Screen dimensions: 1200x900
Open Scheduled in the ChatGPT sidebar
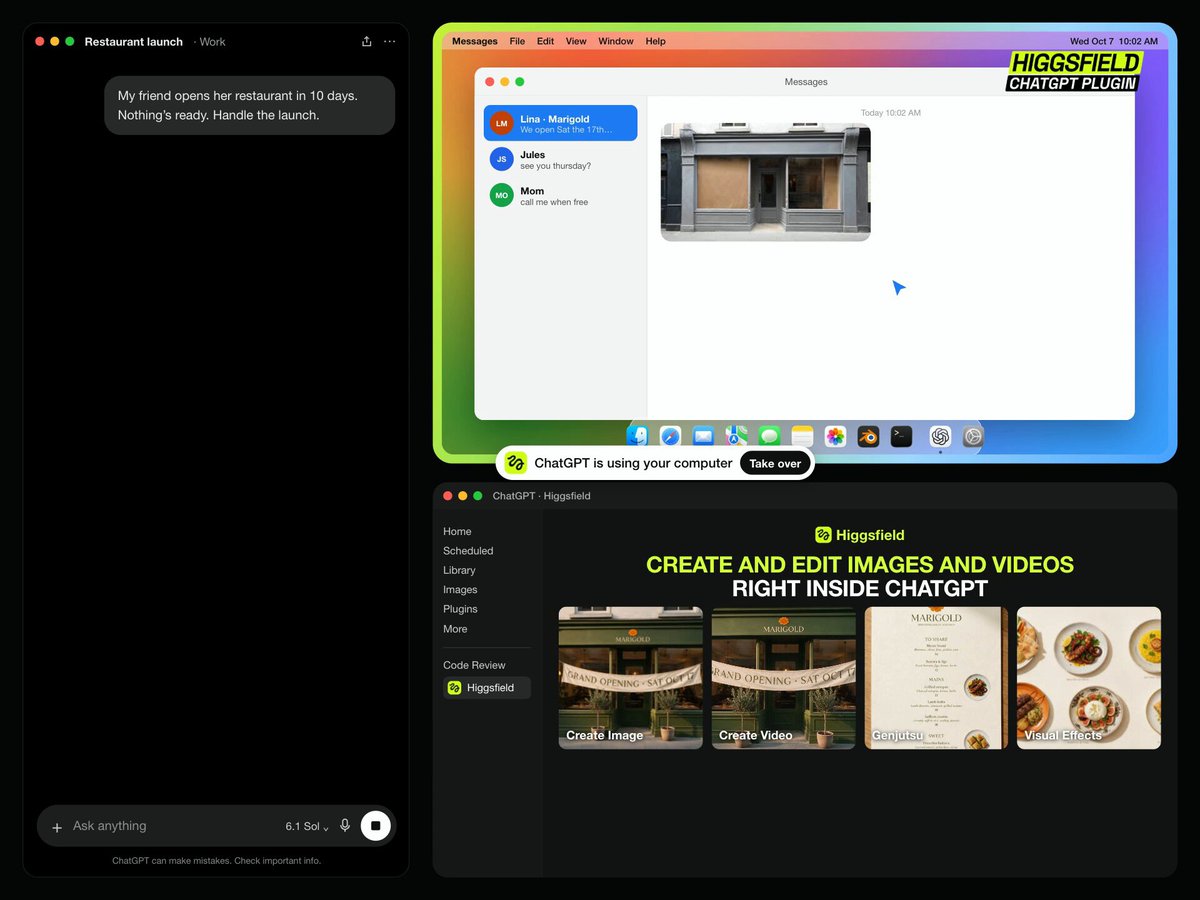[x=468, y=551]
